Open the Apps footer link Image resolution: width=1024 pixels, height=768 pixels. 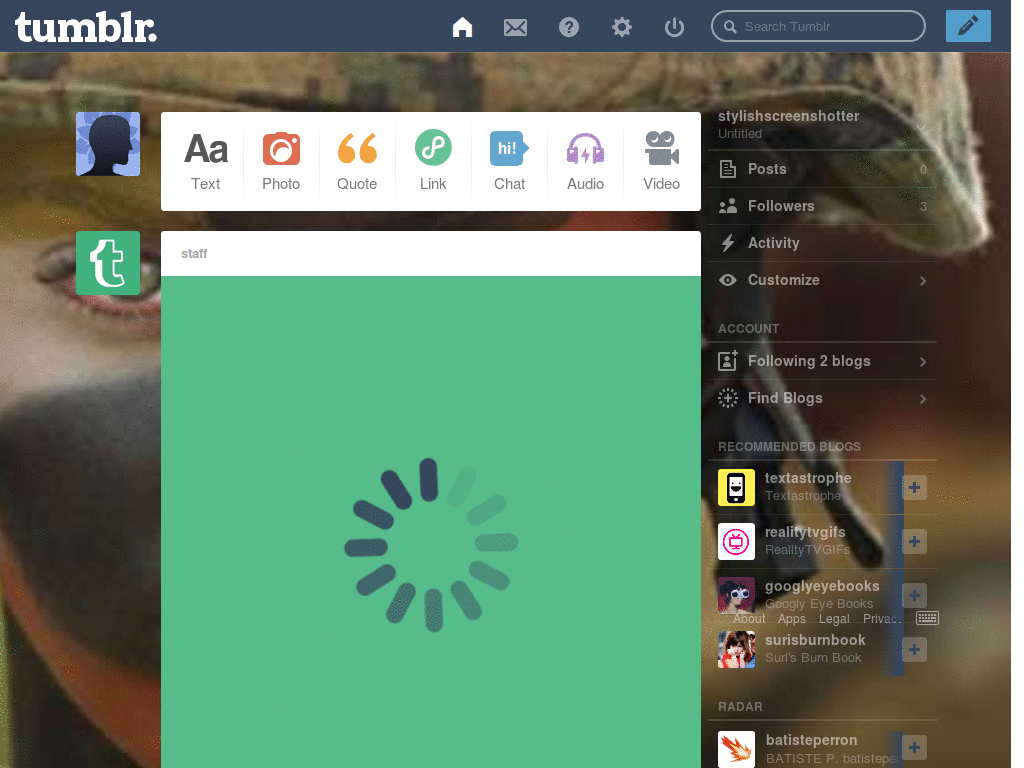pos(792,618)
